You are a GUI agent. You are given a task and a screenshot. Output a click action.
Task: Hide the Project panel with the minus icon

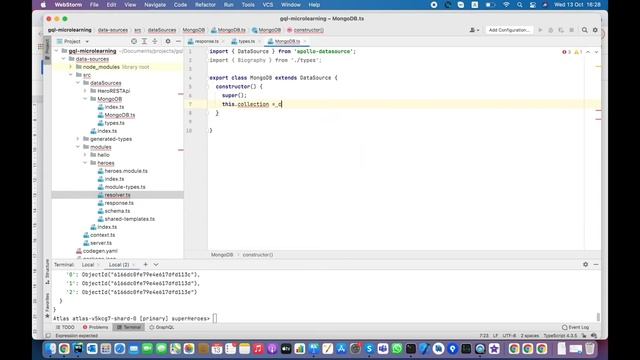[x=178, y=41]
